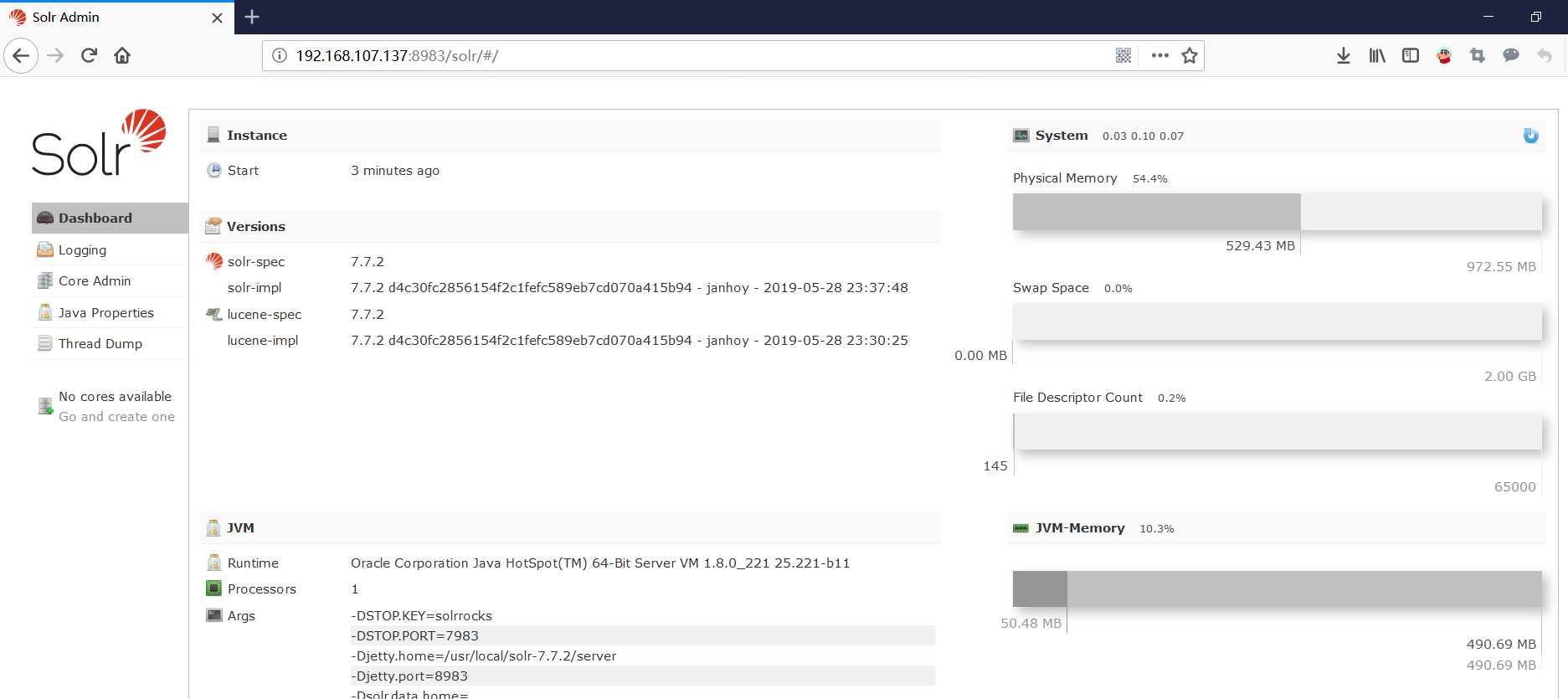Image resolution: width=1568 pixels, height=699 pixels.
Task: Click the Physical Memory usage bar
Action: coord(1277,212)
